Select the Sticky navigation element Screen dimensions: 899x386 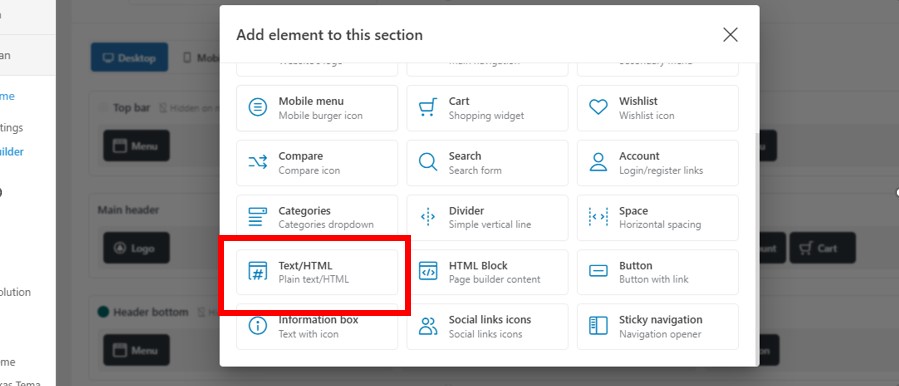(x=658, y=326)
